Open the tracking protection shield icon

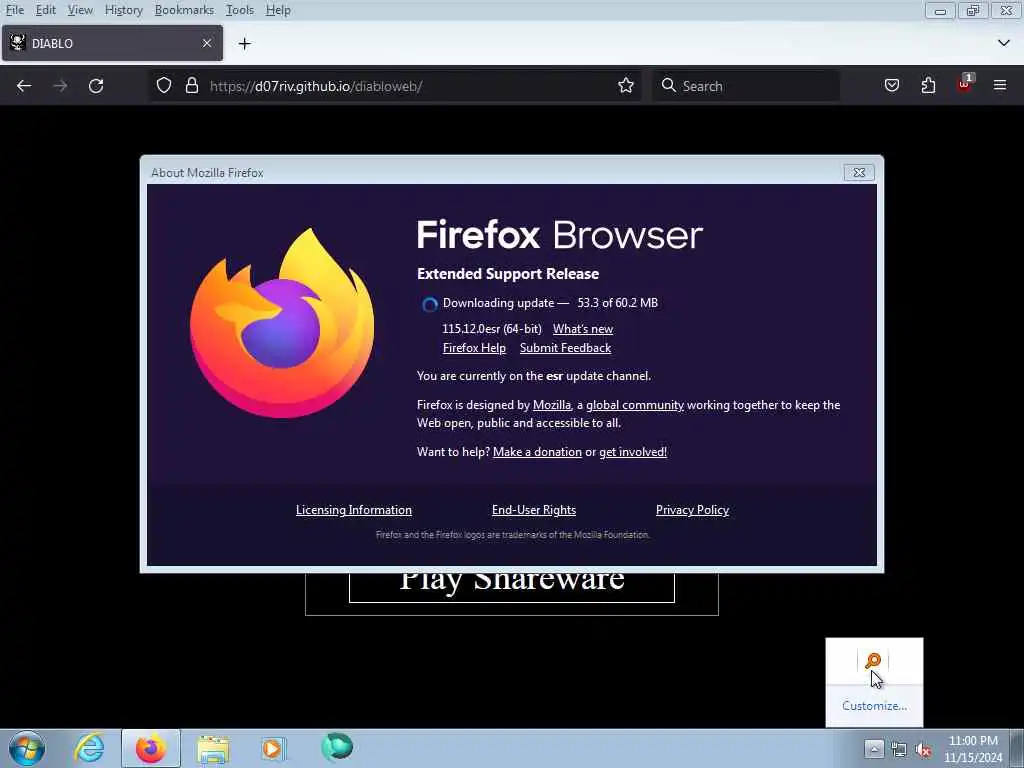[164, 86]
